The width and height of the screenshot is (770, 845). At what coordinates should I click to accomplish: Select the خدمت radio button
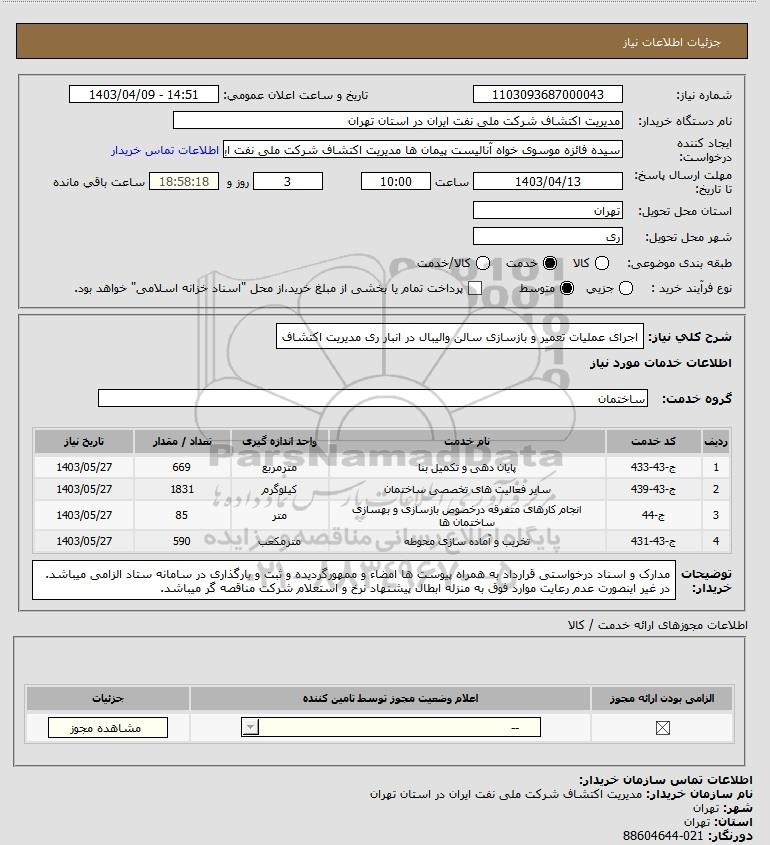click(550, 263)
